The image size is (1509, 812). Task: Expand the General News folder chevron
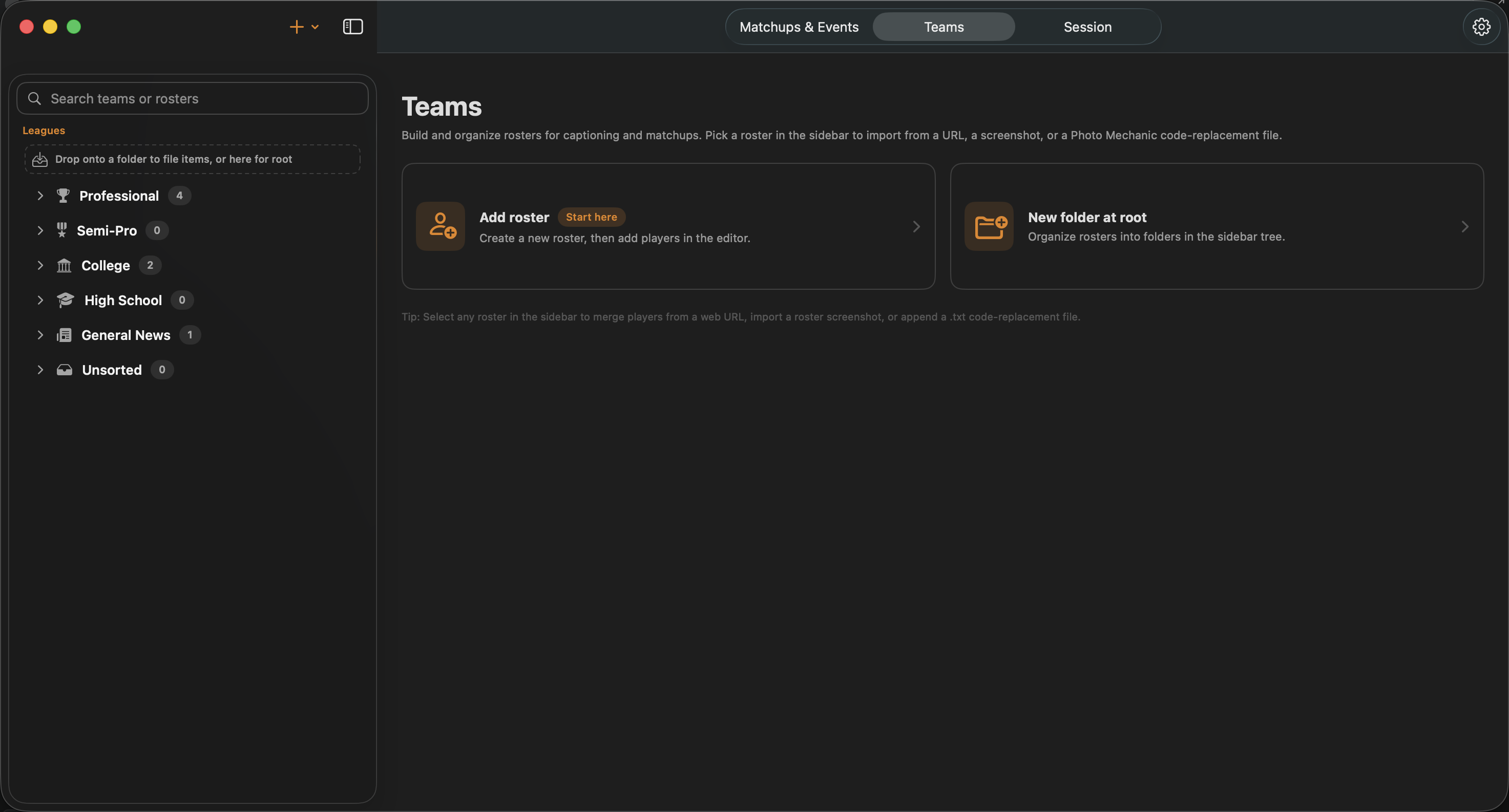40,335
